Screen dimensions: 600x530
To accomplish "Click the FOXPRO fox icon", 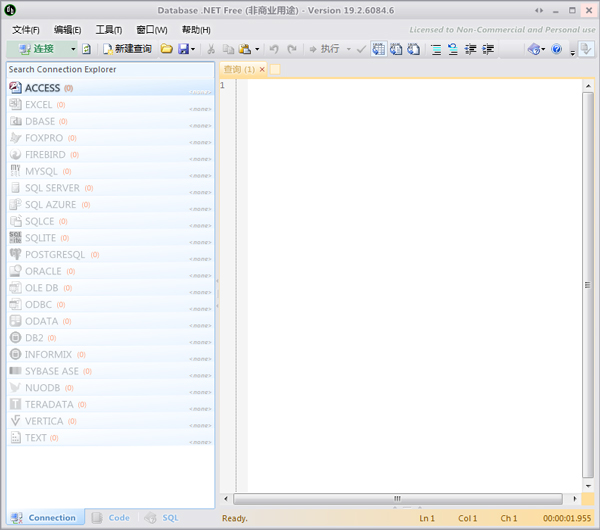I will click(x=15, y=138).
